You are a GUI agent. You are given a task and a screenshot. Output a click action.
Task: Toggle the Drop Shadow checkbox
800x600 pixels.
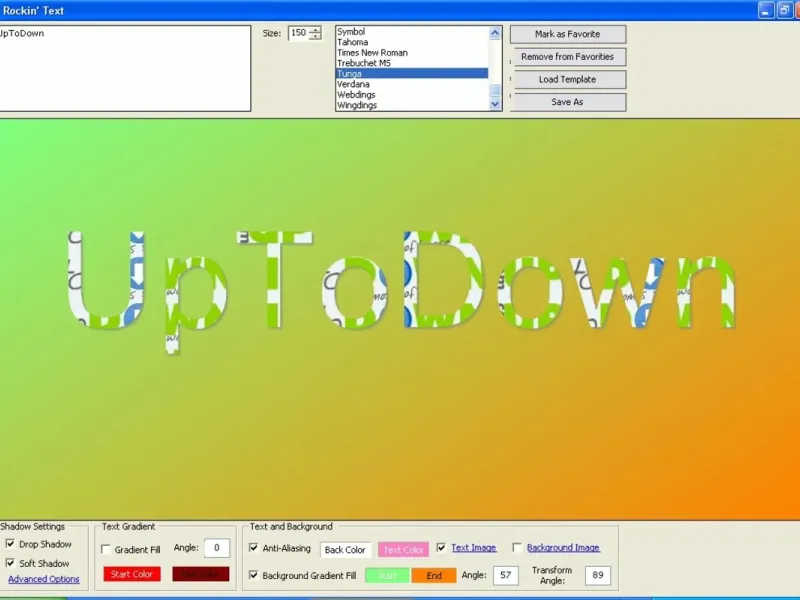click(10, 544)
